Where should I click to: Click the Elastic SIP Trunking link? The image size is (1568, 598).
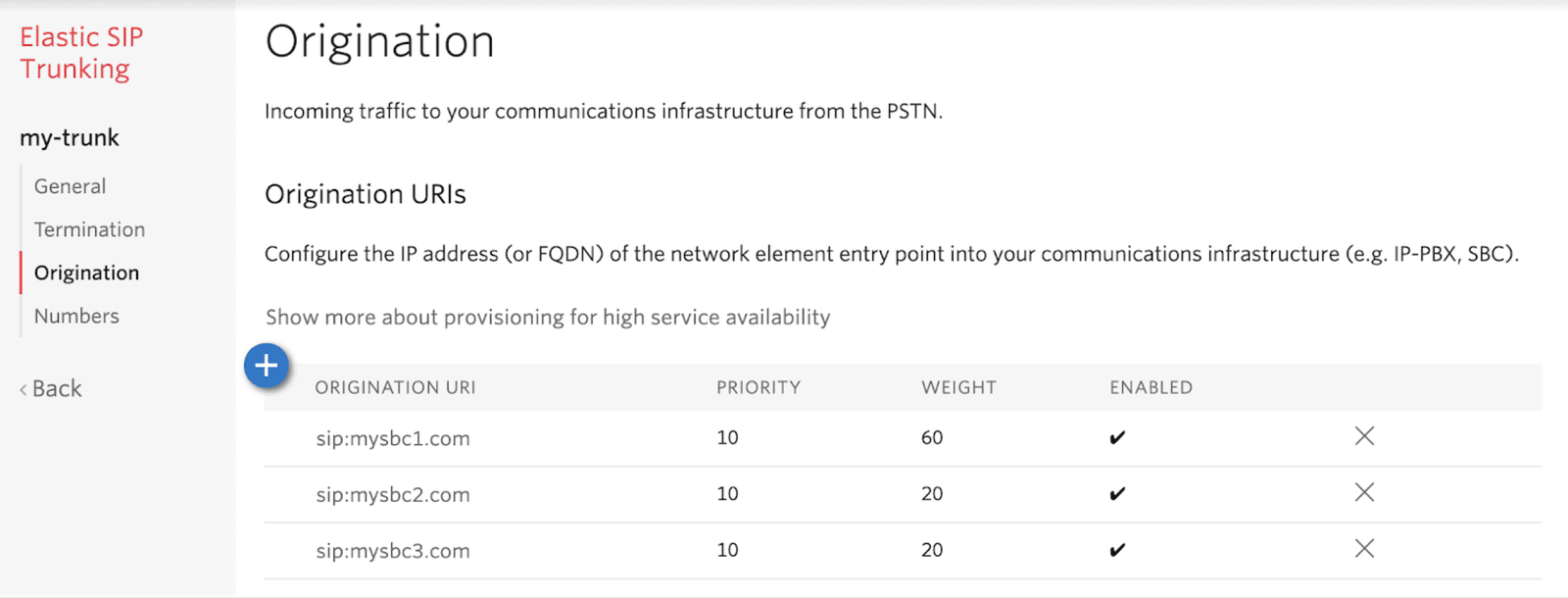point(81,52)
